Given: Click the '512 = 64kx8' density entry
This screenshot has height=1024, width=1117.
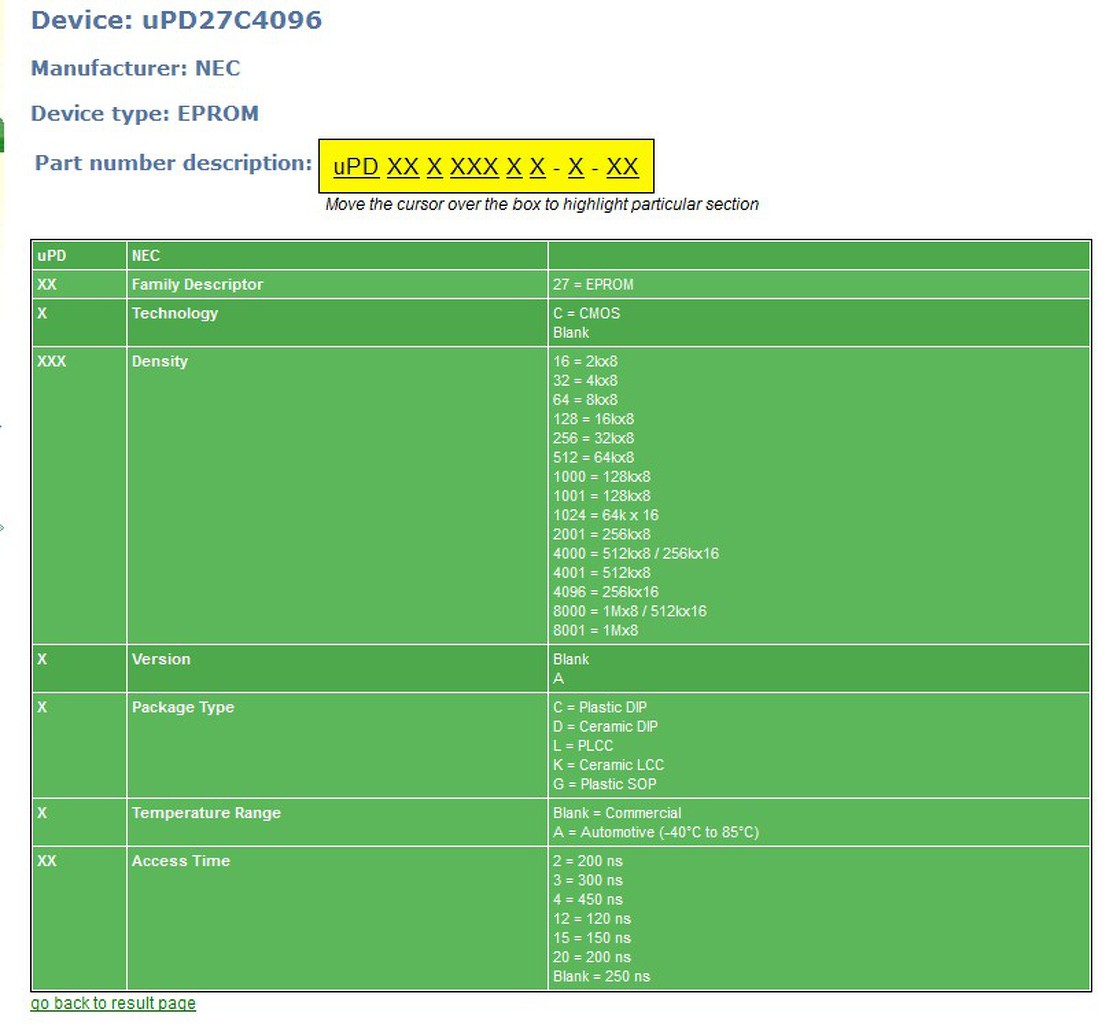Looking at the screenshot, I should (x=593, y=457).
